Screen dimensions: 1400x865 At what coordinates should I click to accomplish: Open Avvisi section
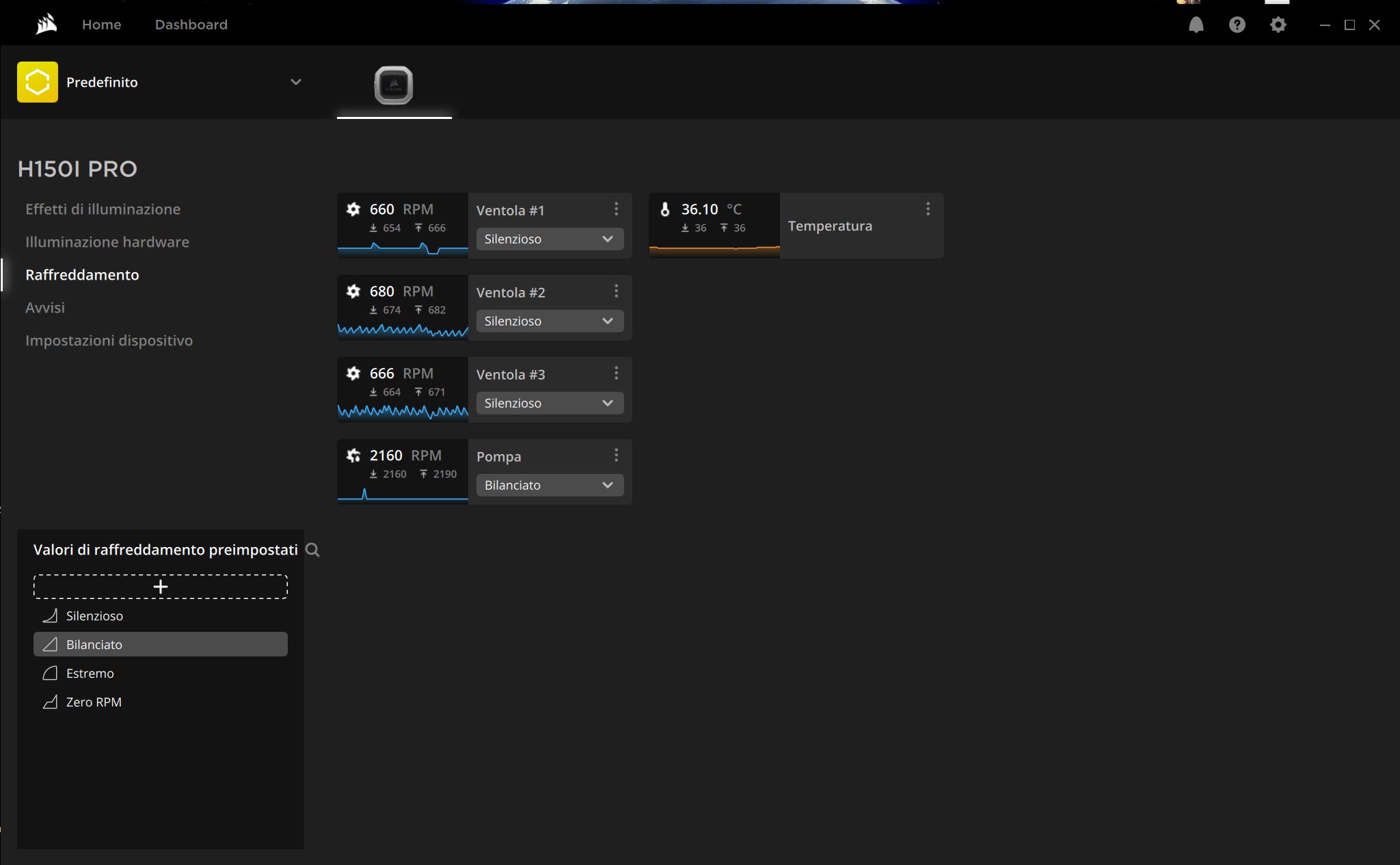pyautogui.click(x=45, y=308)
